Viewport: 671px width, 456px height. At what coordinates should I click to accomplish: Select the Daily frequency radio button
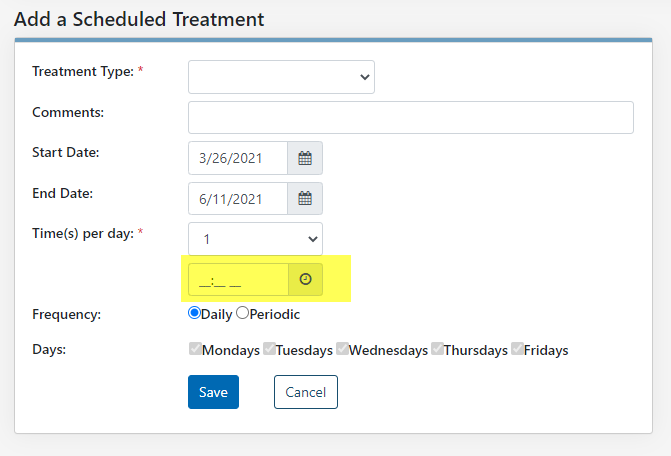coord(194,313)
